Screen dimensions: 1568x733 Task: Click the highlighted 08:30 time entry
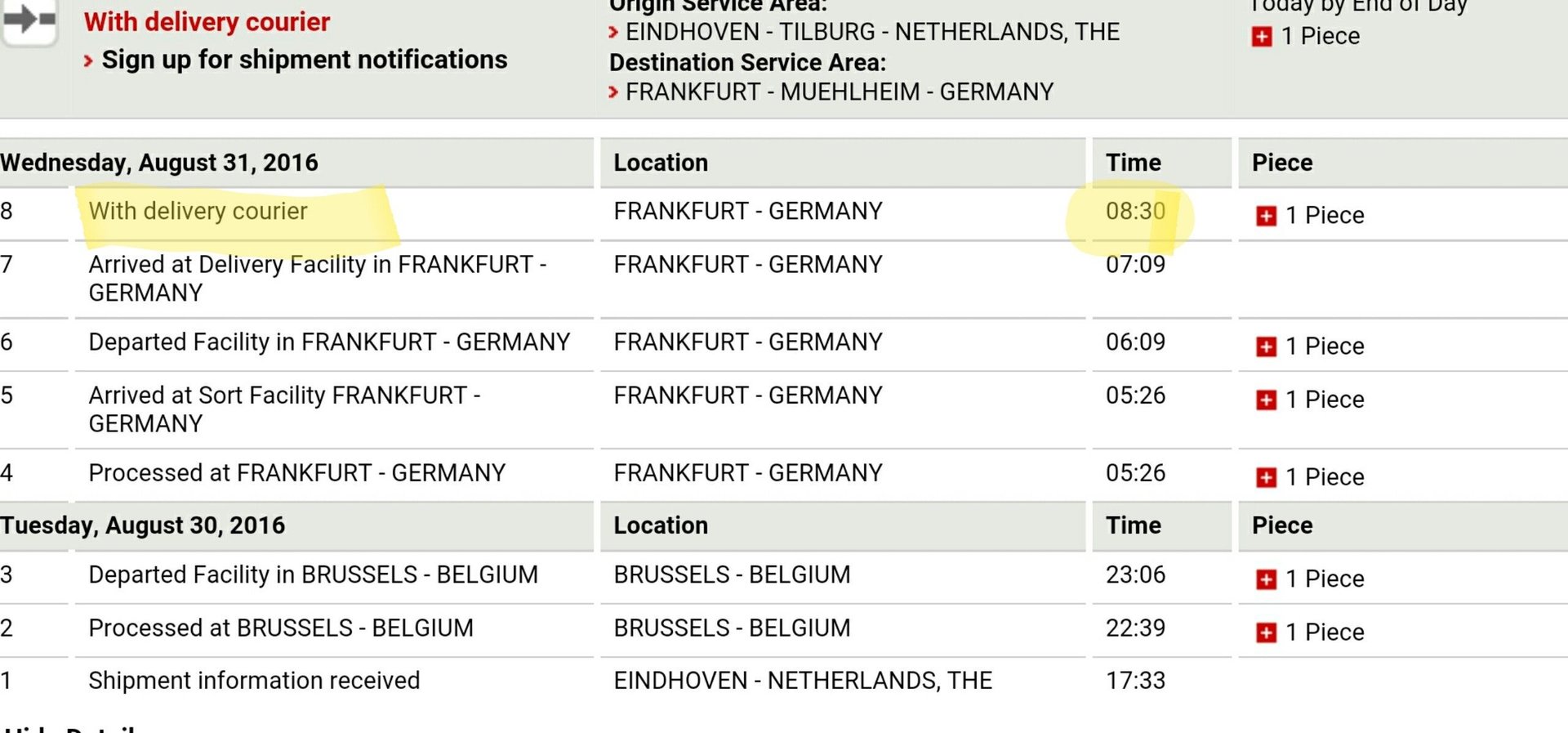tap(1135, 211)
